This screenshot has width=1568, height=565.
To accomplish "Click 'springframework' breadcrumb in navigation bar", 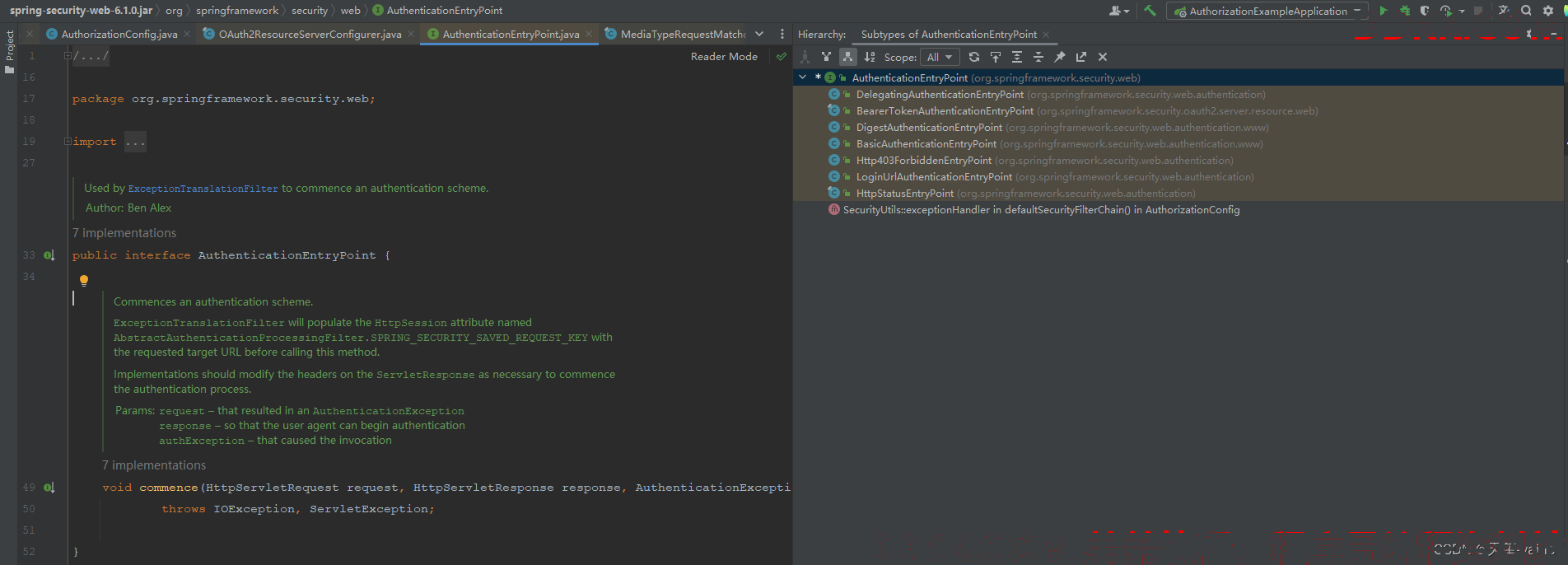I will pos(237,11).
